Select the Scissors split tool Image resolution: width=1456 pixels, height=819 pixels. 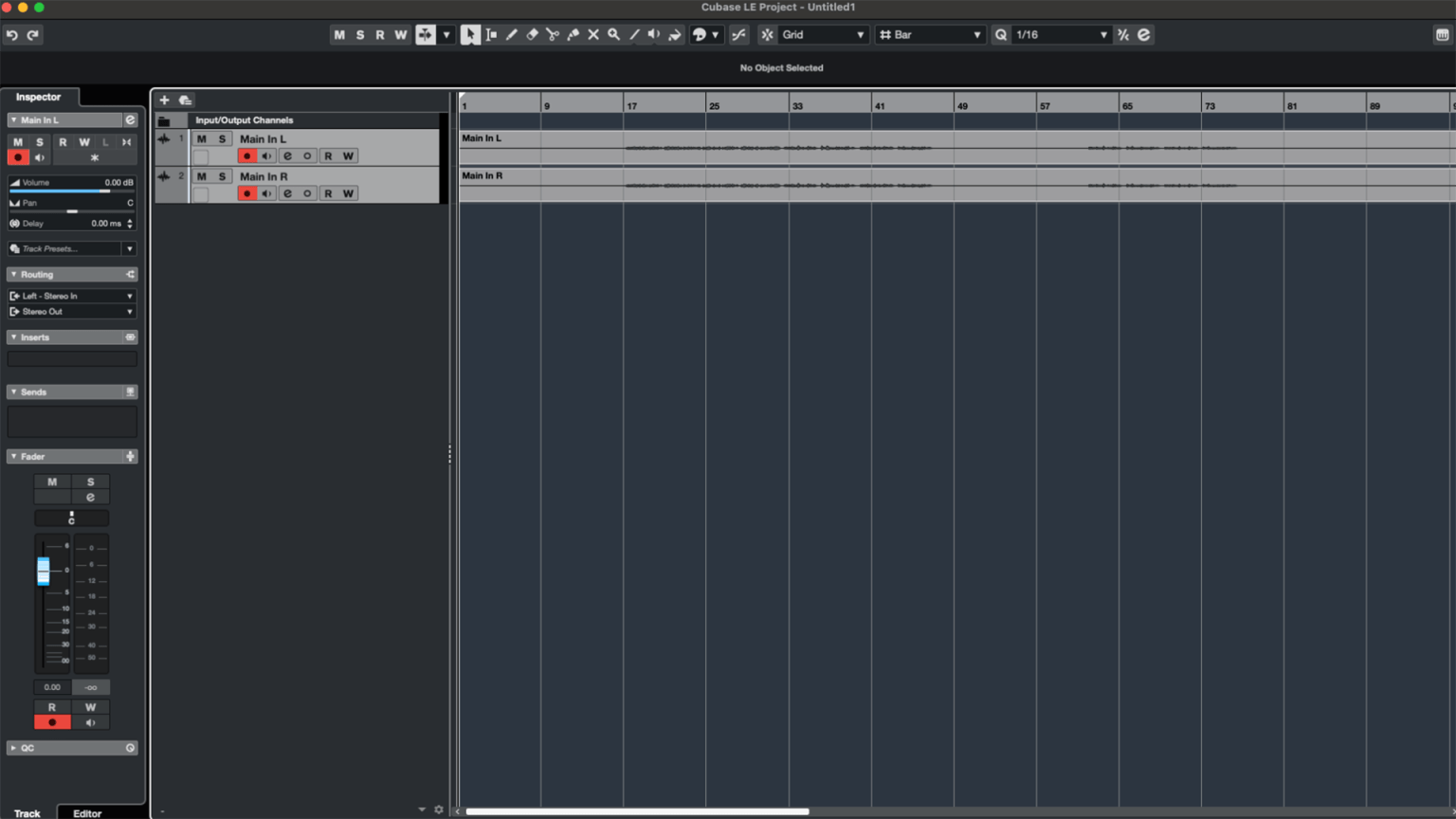[x=553, y=35]
